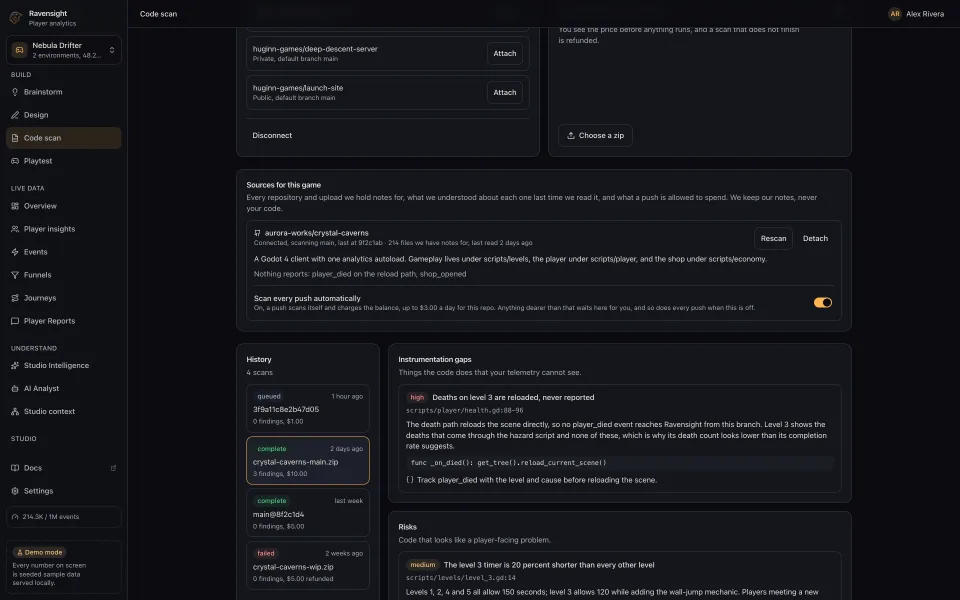960x600 pixels.
Task: Click the high severity badge
Action: pyautogui.click(x=417, y=397)
